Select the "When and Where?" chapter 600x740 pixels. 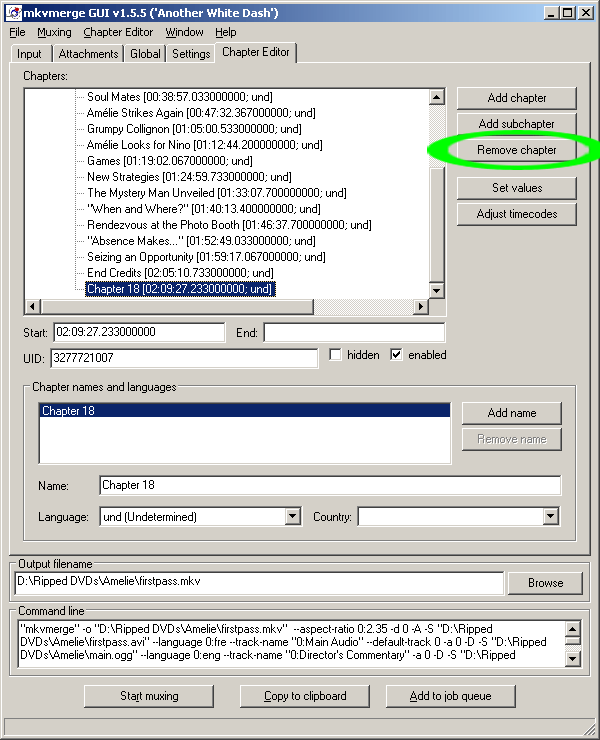pos(203,209)
